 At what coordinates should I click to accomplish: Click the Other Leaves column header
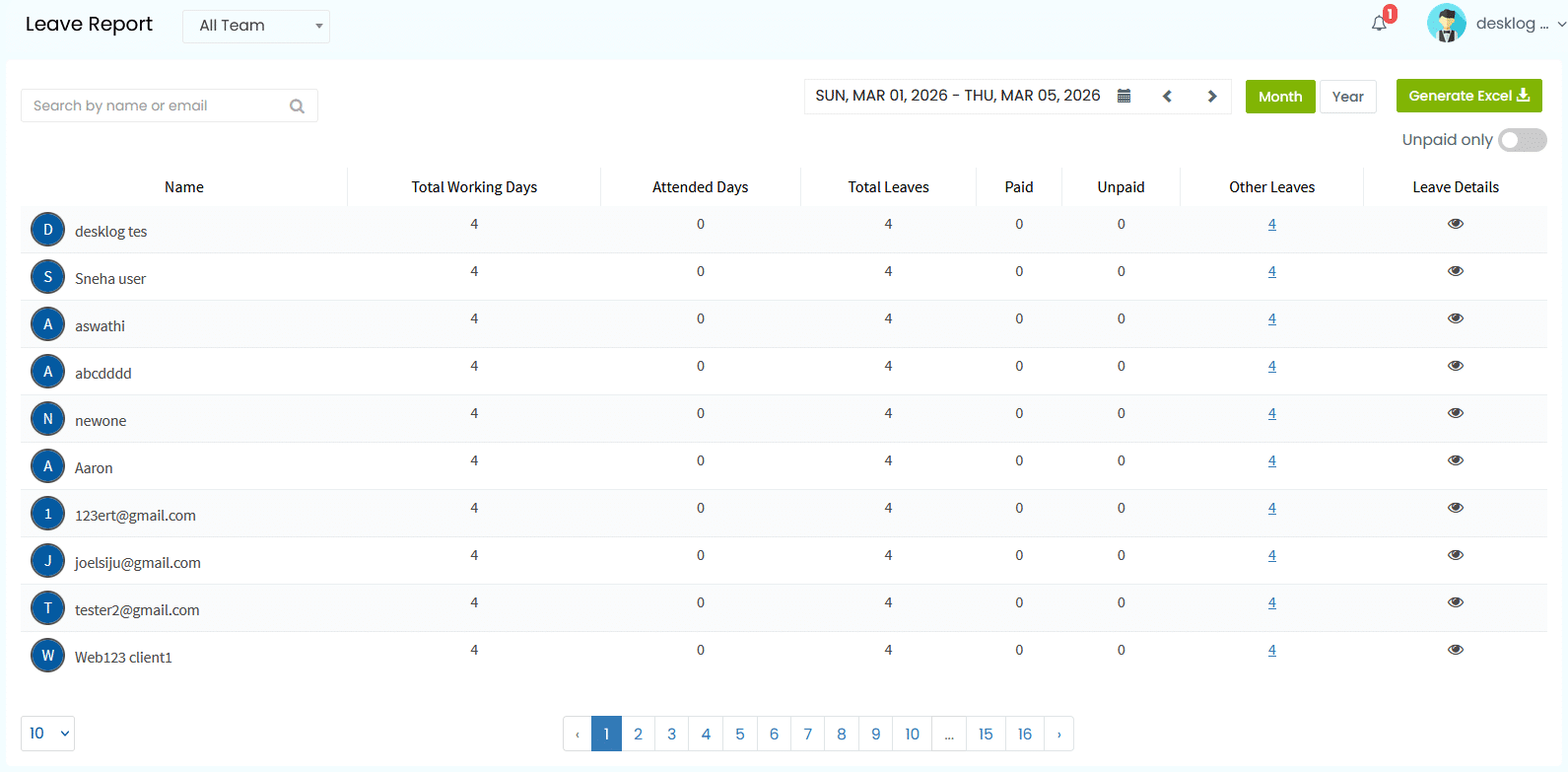point(1271,187)
